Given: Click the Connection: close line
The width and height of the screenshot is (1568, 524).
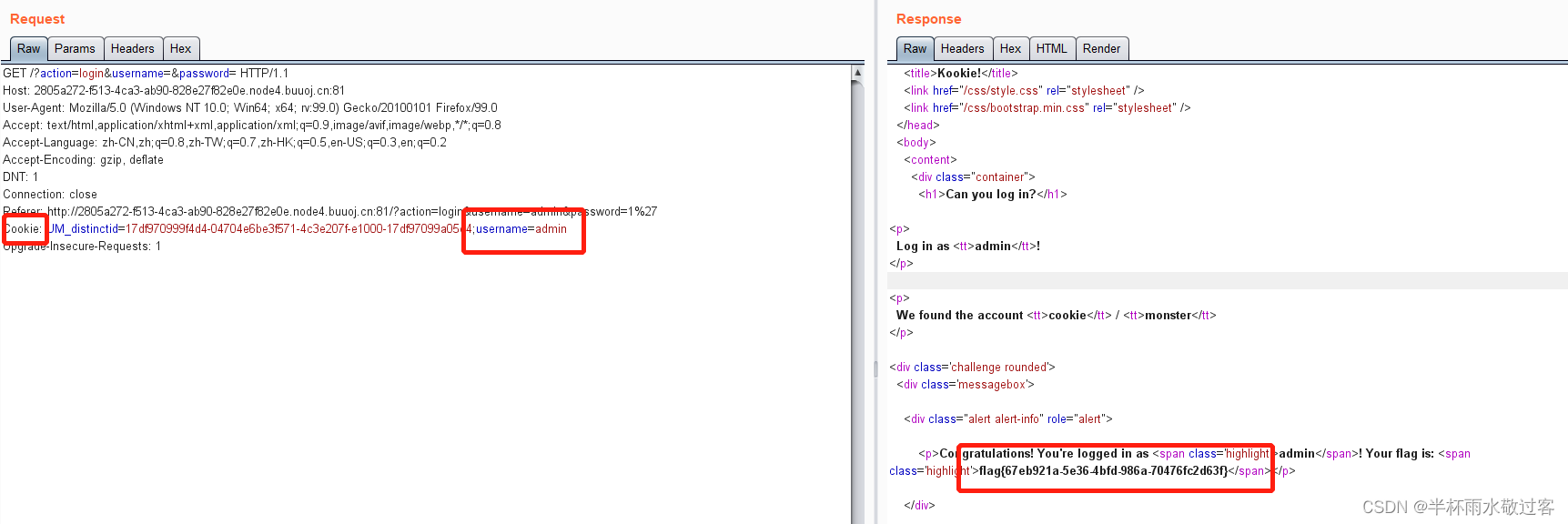Looking at the screenshot, I should (x=50, y=195).
